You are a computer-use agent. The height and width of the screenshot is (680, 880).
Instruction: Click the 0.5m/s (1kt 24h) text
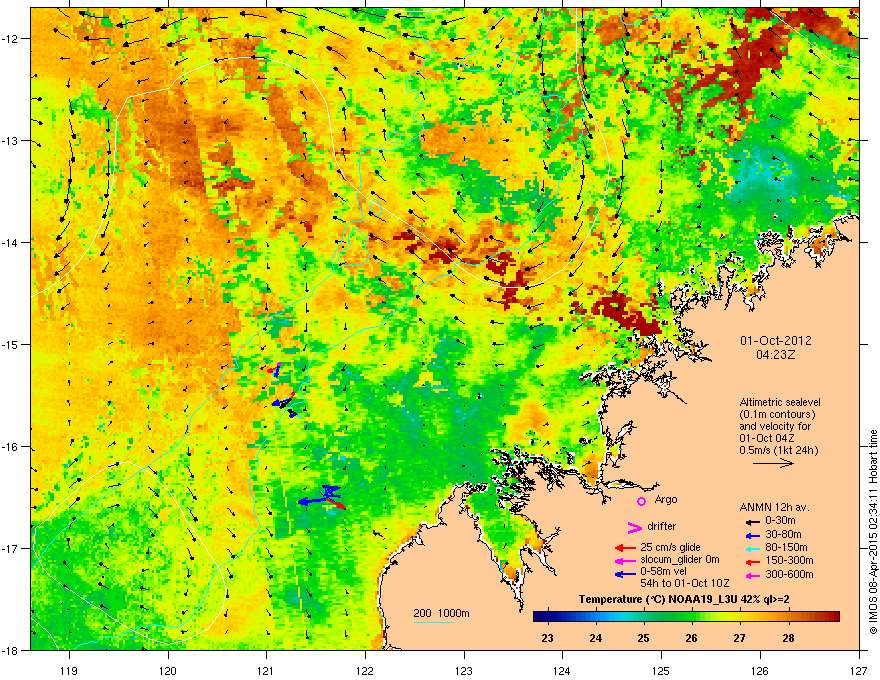click(x=779, y=450)
